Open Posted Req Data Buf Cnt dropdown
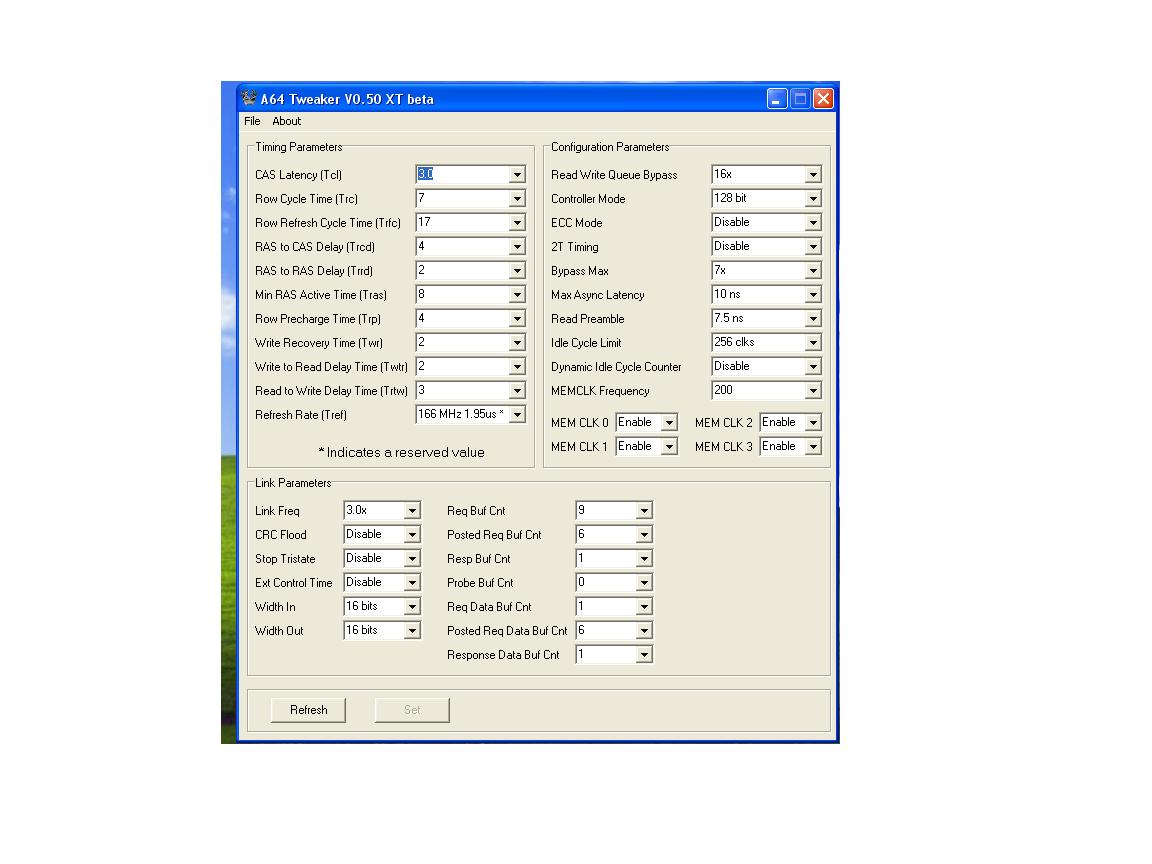The image size is (1152, 864). pos(644,631)
